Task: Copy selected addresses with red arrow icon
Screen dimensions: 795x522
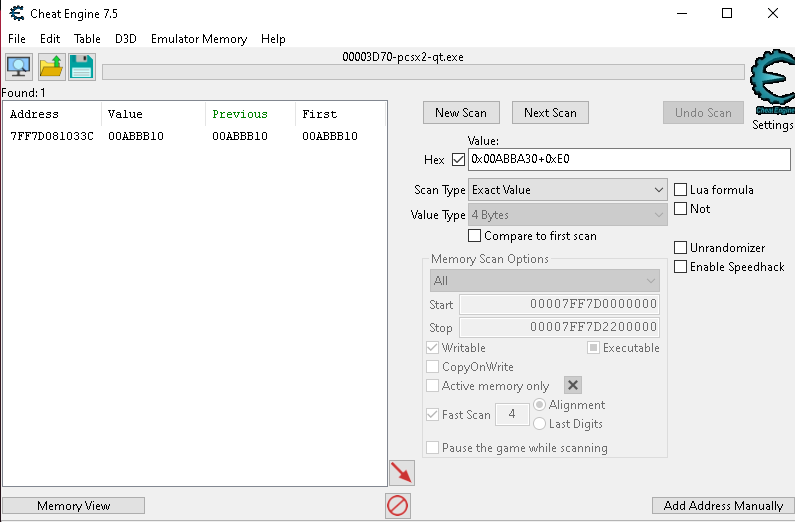Action: (x=402, y=473)
